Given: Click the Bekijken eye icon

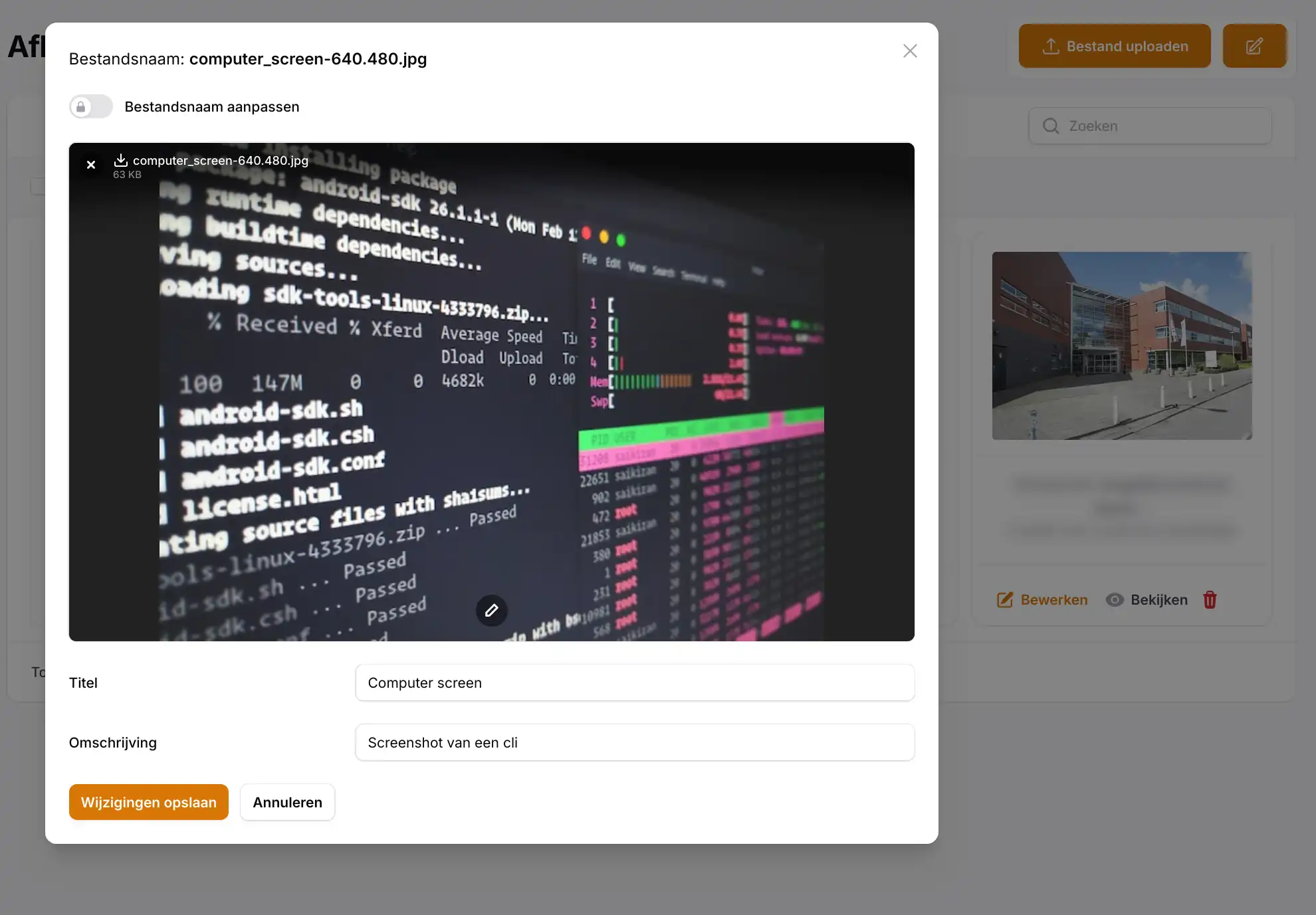Looking at the screenshot, I should (1115, 600).
